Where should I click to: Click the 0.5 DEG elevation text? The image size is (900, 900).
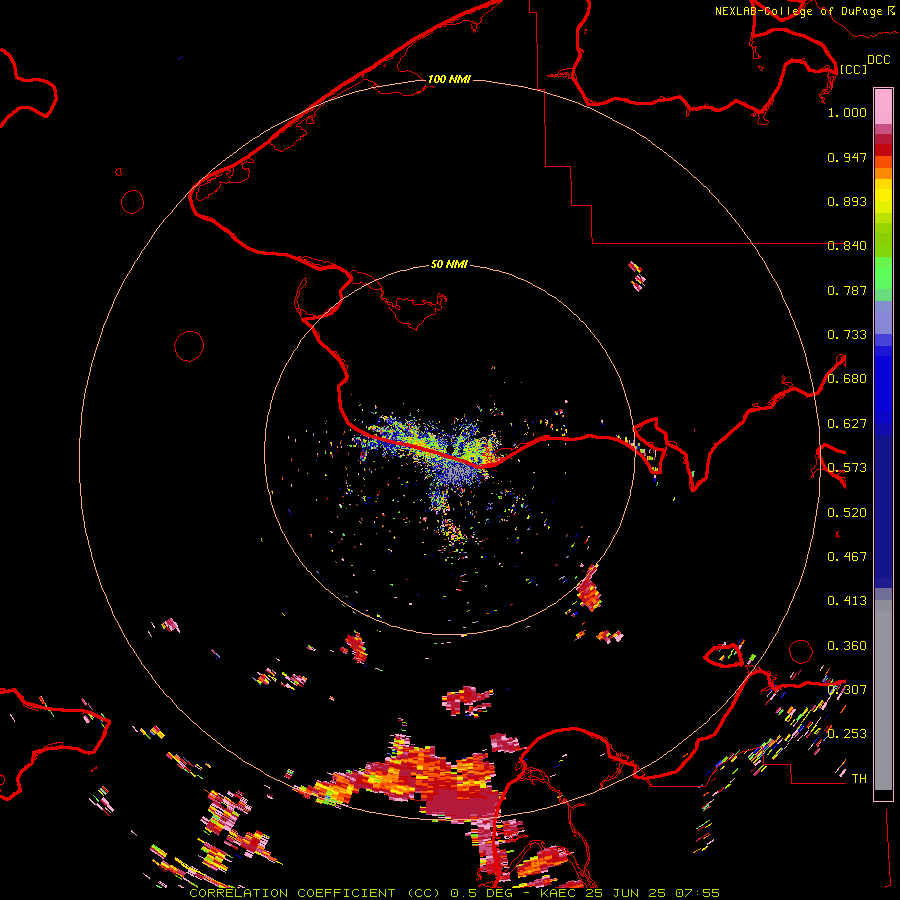[482, 893]
